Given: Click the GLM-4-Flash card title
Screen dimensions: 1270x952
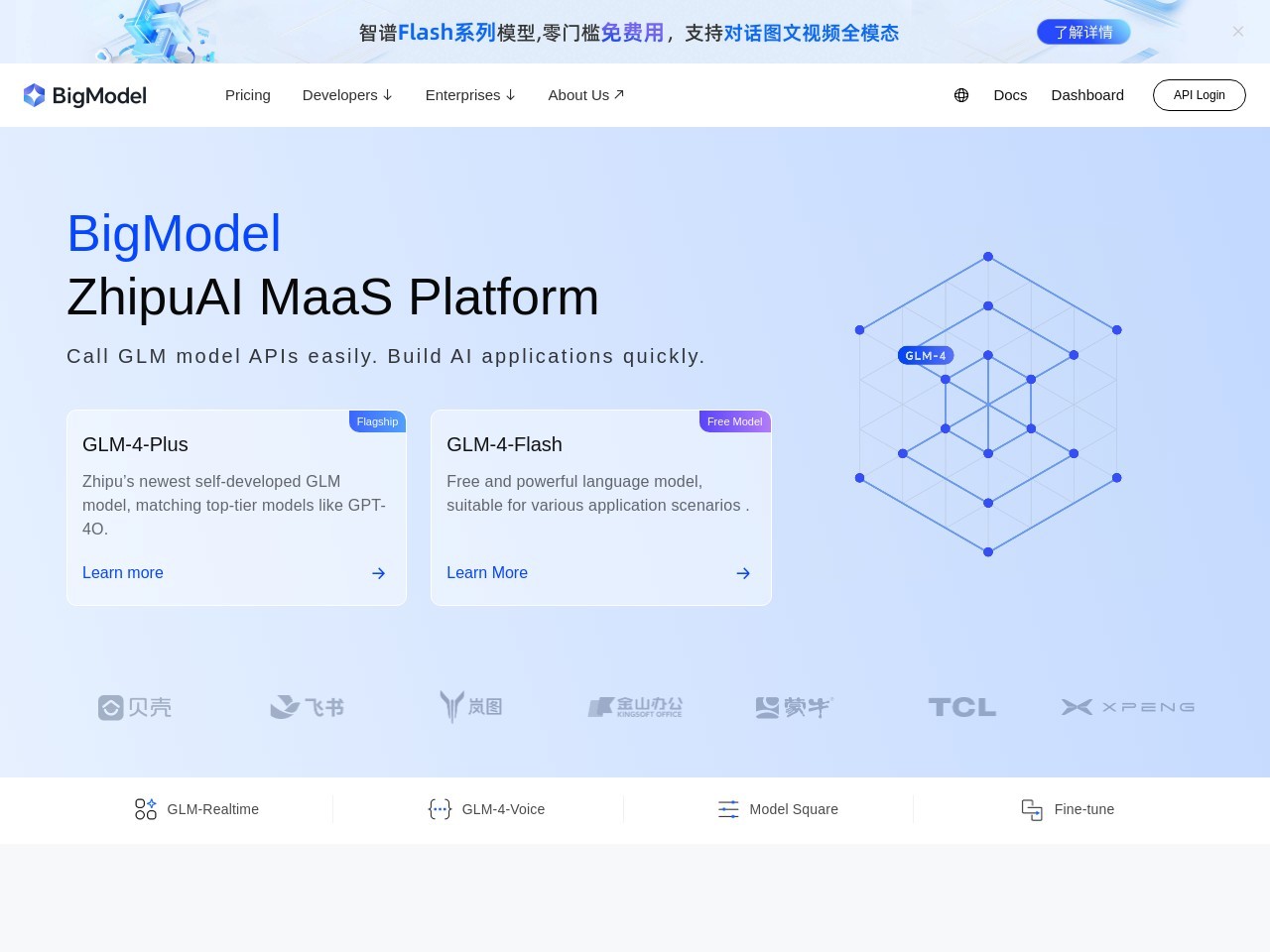Looking at the screenshot, I should [504, 444].
